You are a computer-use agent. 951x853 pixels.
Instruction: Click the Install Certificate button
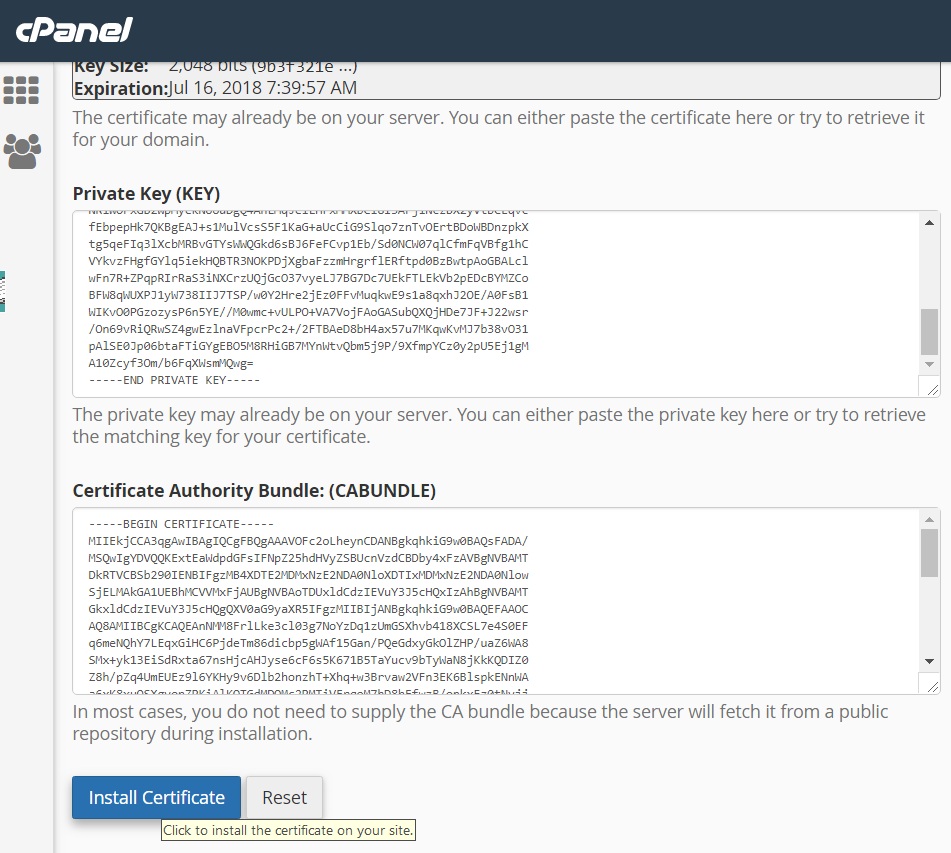coord(156,797)
